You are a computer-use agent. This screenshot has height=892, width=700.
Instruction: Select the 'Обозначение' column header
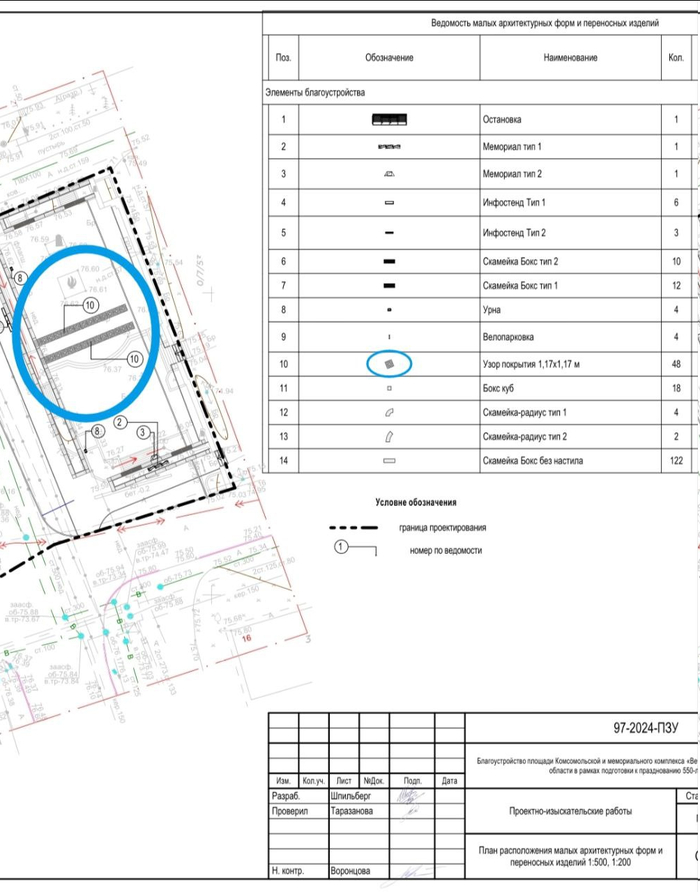tap(389, 58)
